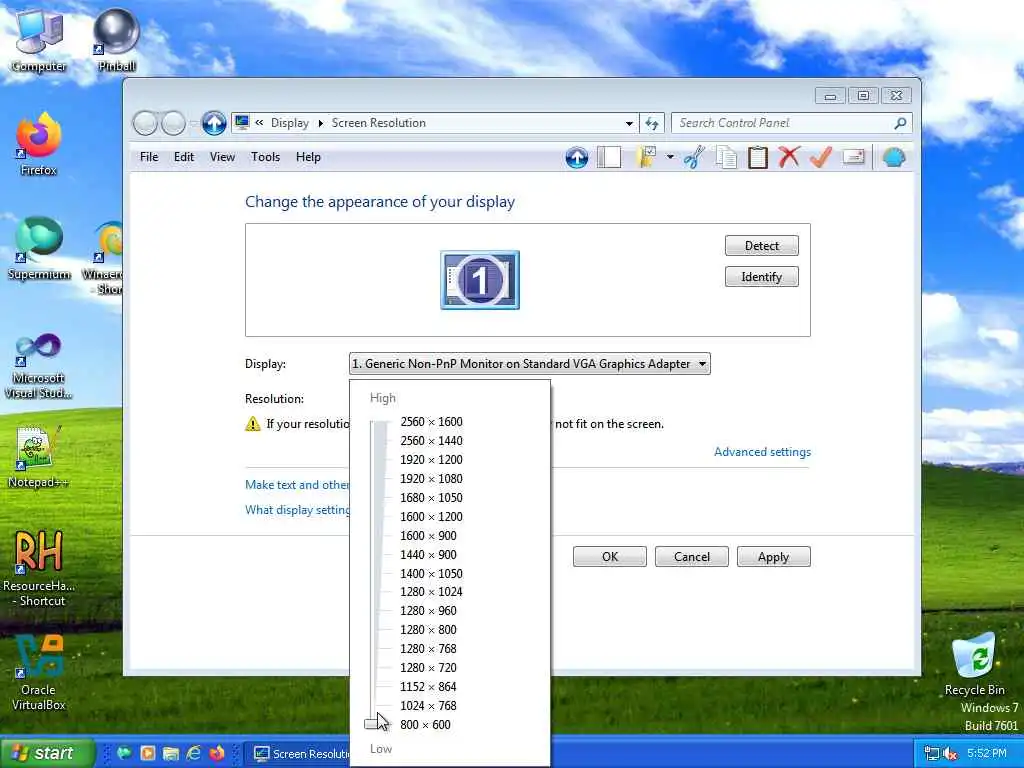Click the Display breadcrumb in address bar
This screenshot has height=768, width=1024.
(x=289, y=123)
